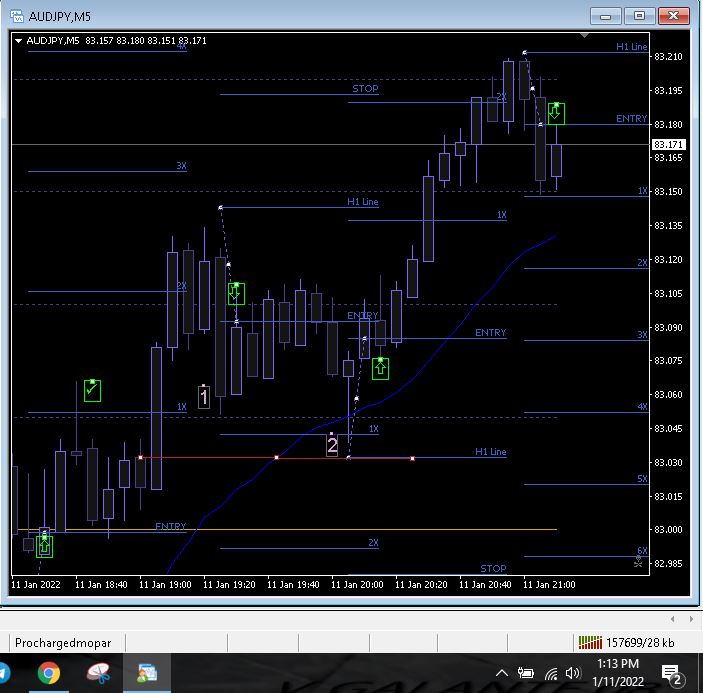
Task: Click the H1 Line label near 83.150
Action: tap(363, 202)
